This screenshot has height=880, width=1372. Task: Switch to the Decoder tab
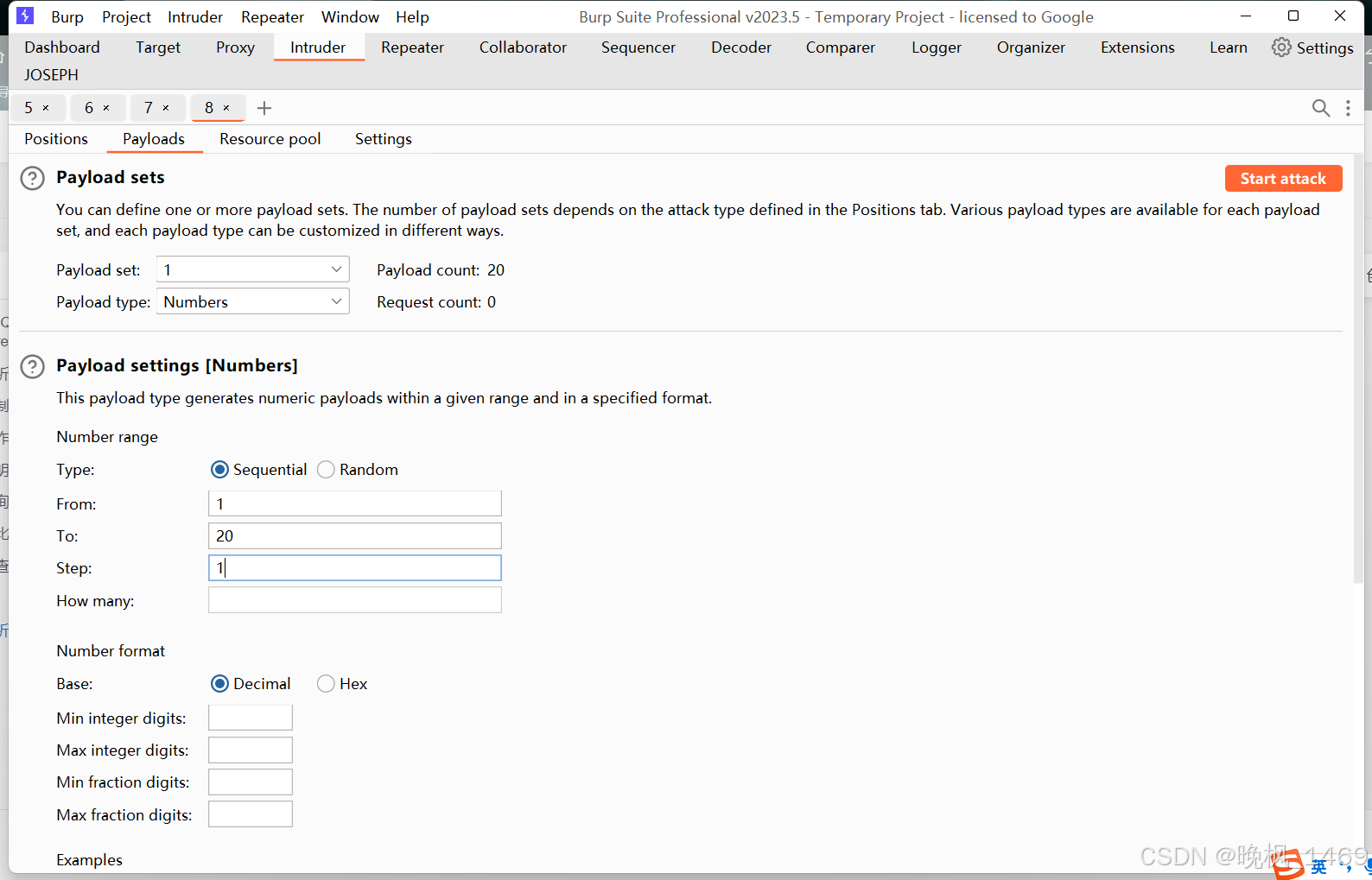pos(741,47)
